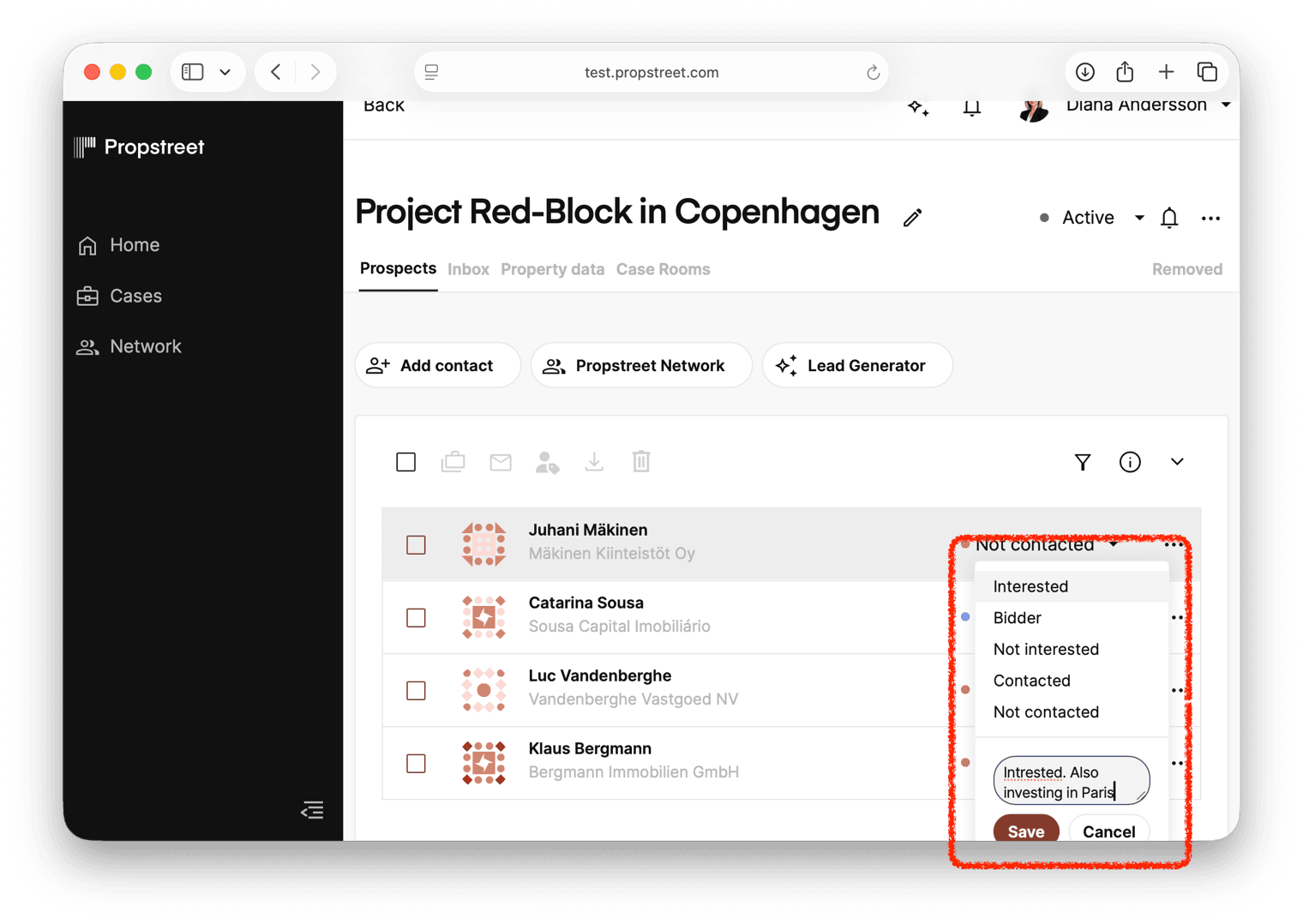Check the Catarina Sousa checkbox
This screenshot has width=1303, height=924.
point(417,617)
